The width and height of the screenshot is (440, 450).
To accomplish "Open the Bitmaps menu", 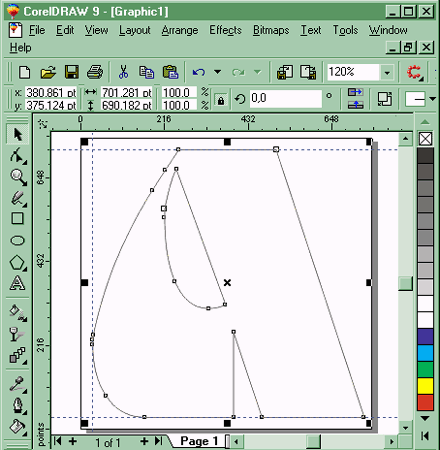I will pyautogui.click(x=271, y=30).
